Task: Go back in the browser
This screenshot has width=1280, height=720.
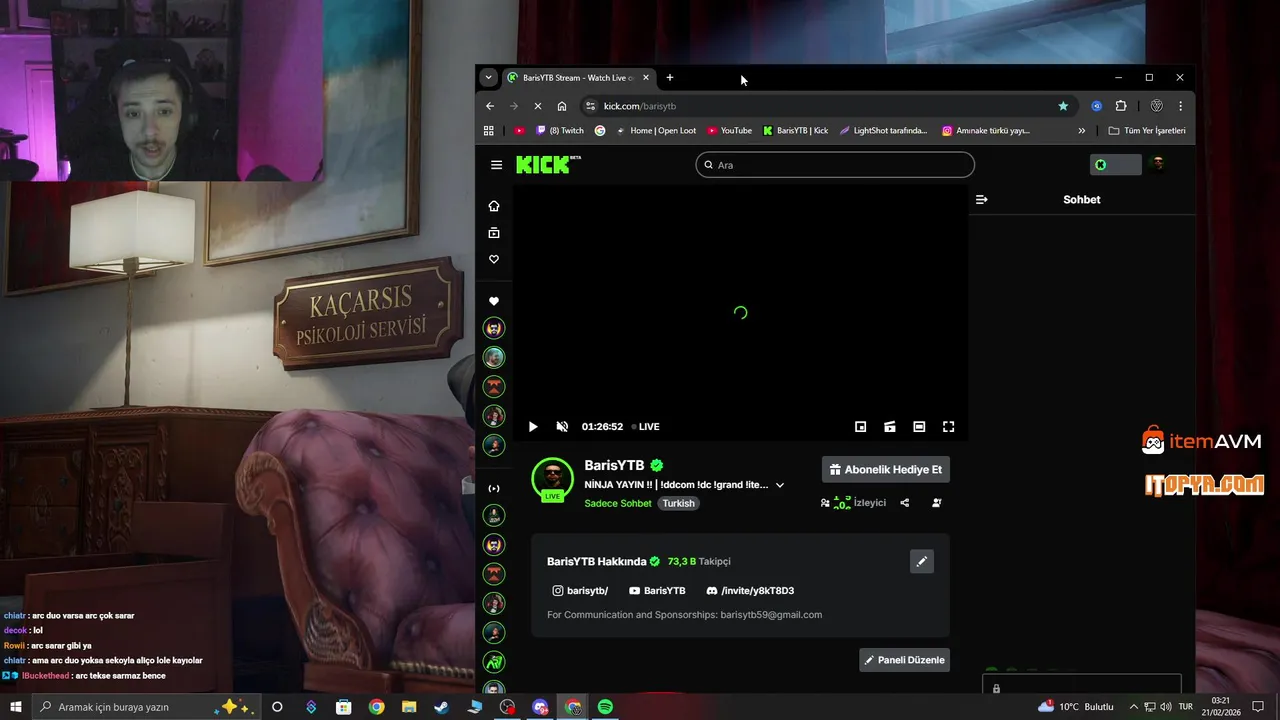Action: pyautogui.click(x=490, y=106)
